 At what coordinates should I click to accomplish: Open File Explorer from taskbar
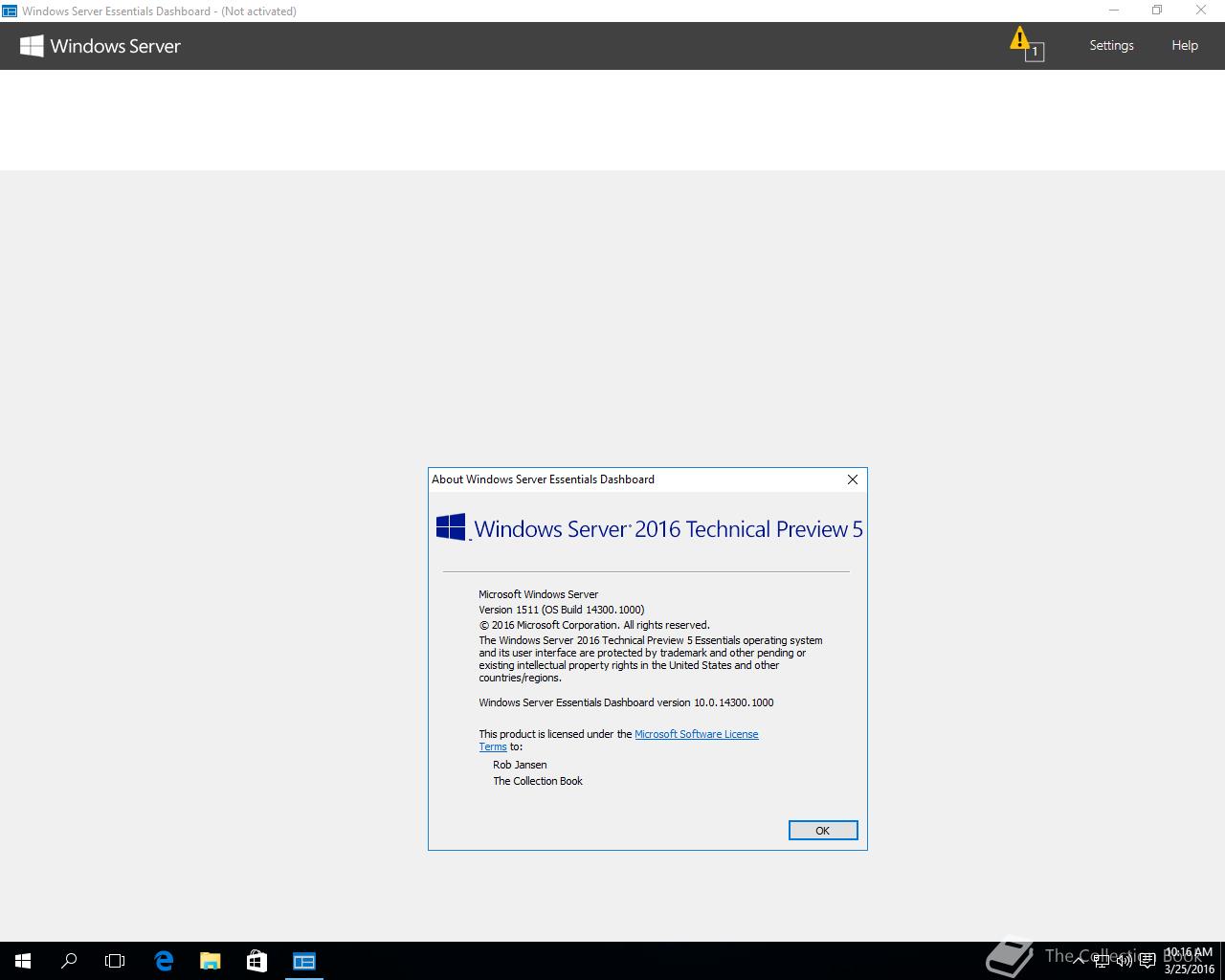[210, 961]
